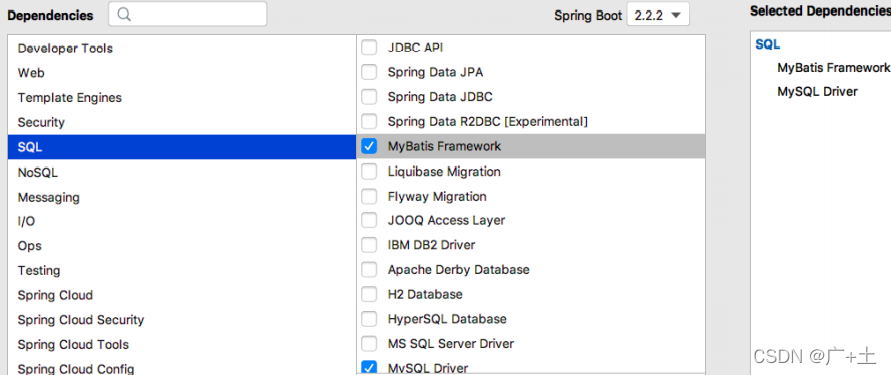This screenshot has height=375, width=892.
Task: Select the Spring Cloud Tools category
Action: pos(182,345)
